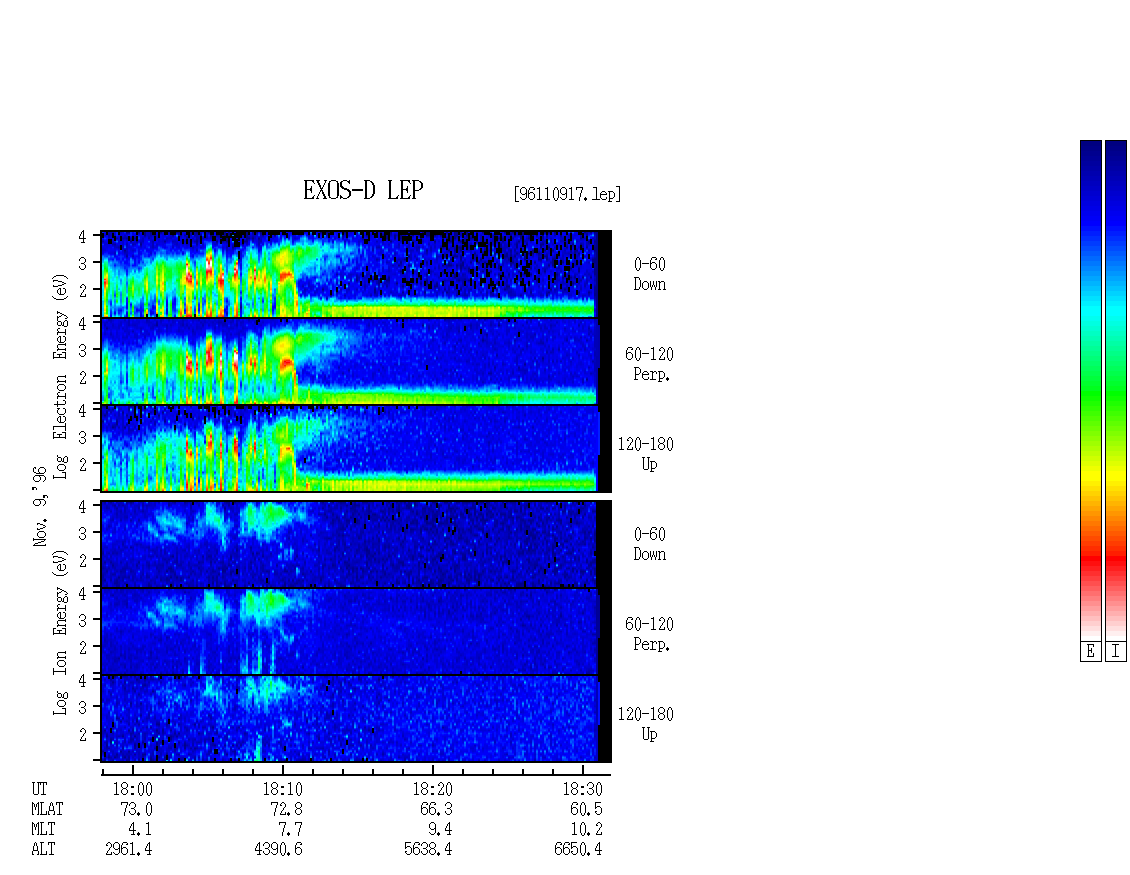Viewport: 1130px width, 875px height.
Task: Click the MLT value 7.7
Action: click(x=290, y=830)
